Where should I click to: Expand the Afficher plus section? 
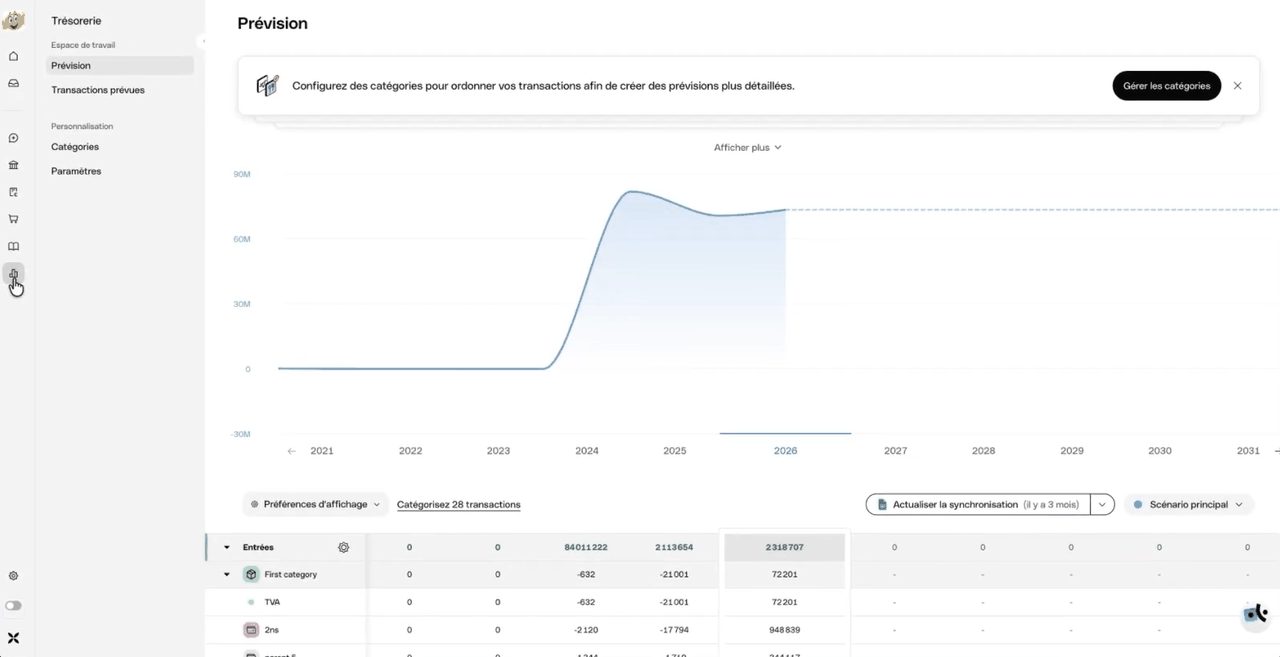[747, 147]
